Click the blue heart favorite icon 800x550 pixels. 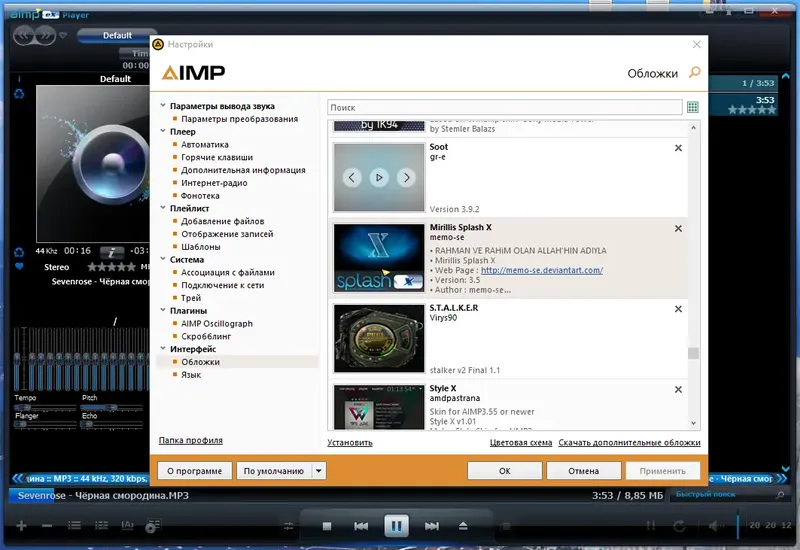point(19,266)
